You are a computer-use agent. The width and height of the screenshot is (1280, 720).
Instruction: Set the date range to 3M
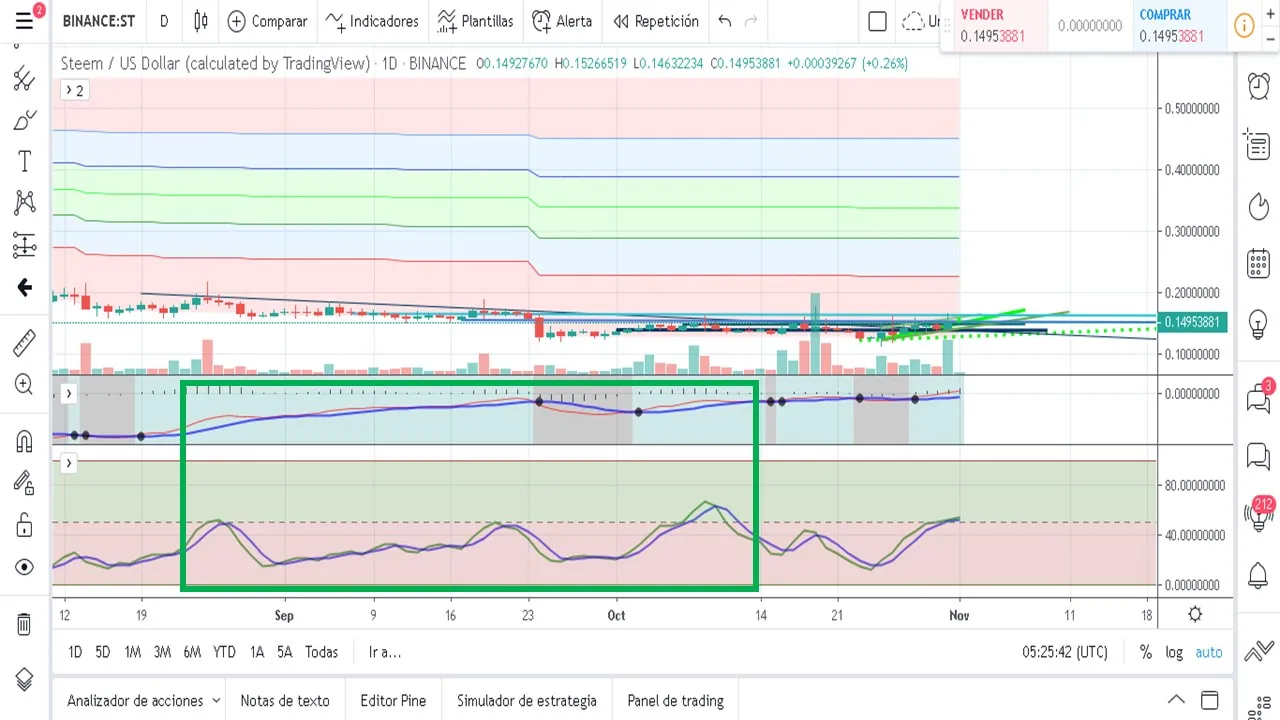pyautogui.click(x=162, y=652)
